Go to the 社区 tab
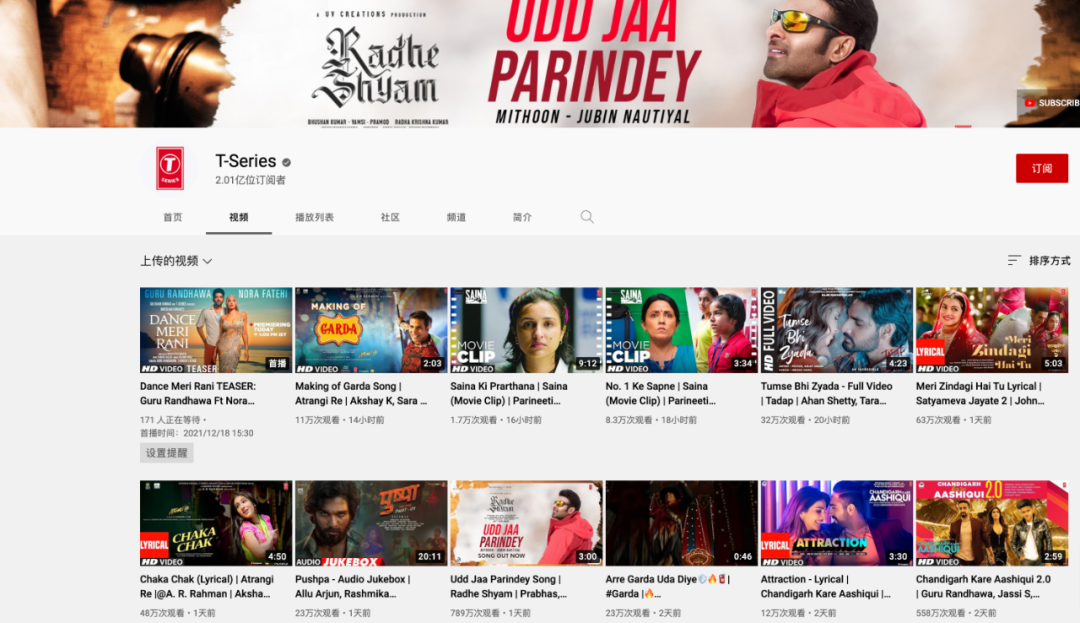 tap(390, 217)
